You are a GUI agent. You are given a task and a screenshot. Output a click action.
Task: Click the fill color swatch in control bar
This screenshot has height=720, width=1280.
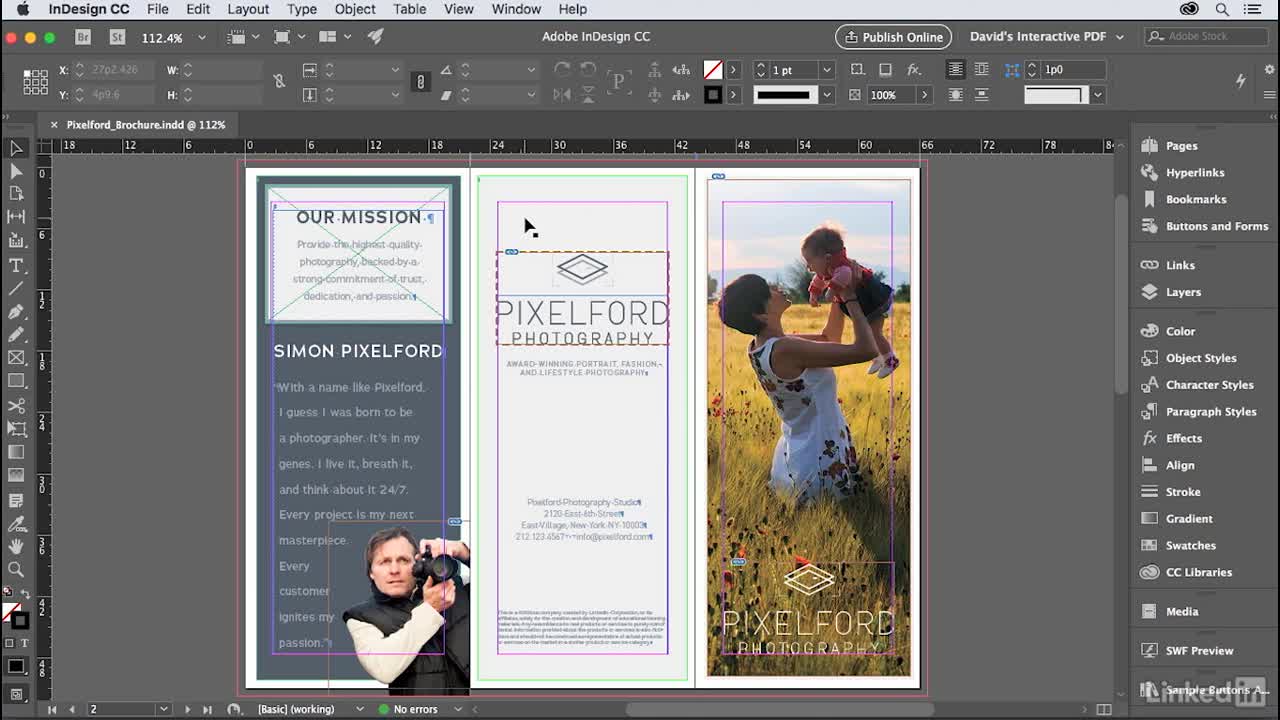713,70
